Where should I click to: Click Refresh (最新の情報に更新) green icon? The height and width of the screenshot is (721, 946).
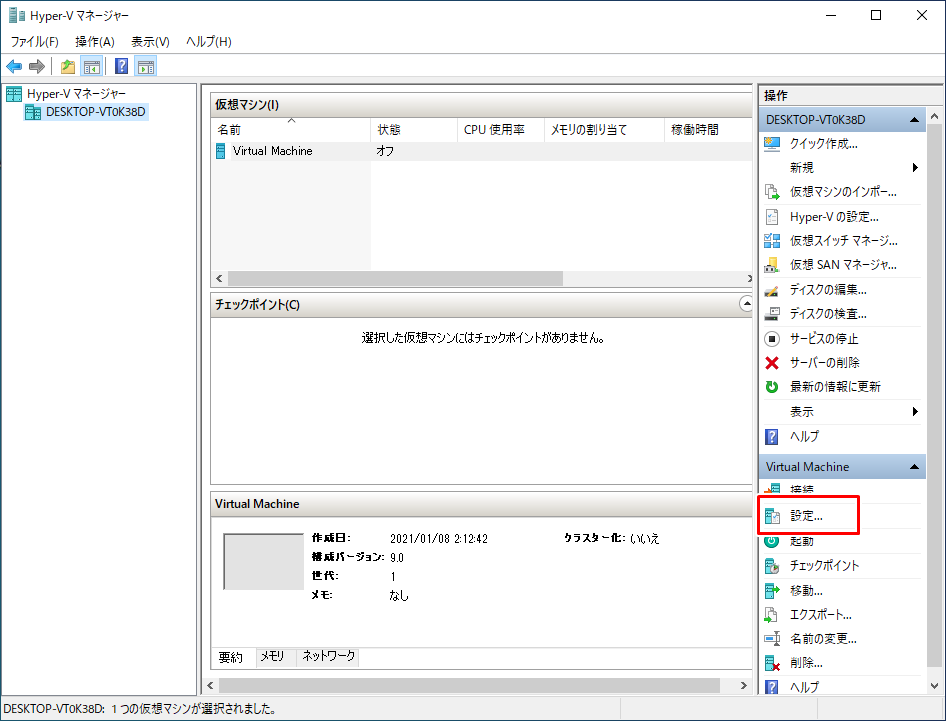pyautogui.click(x=772, y=387)
